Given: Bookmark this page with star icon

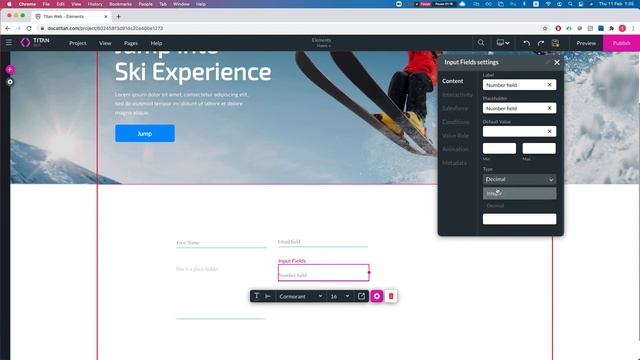Looking at the screenshot, I should coord(544,28).
